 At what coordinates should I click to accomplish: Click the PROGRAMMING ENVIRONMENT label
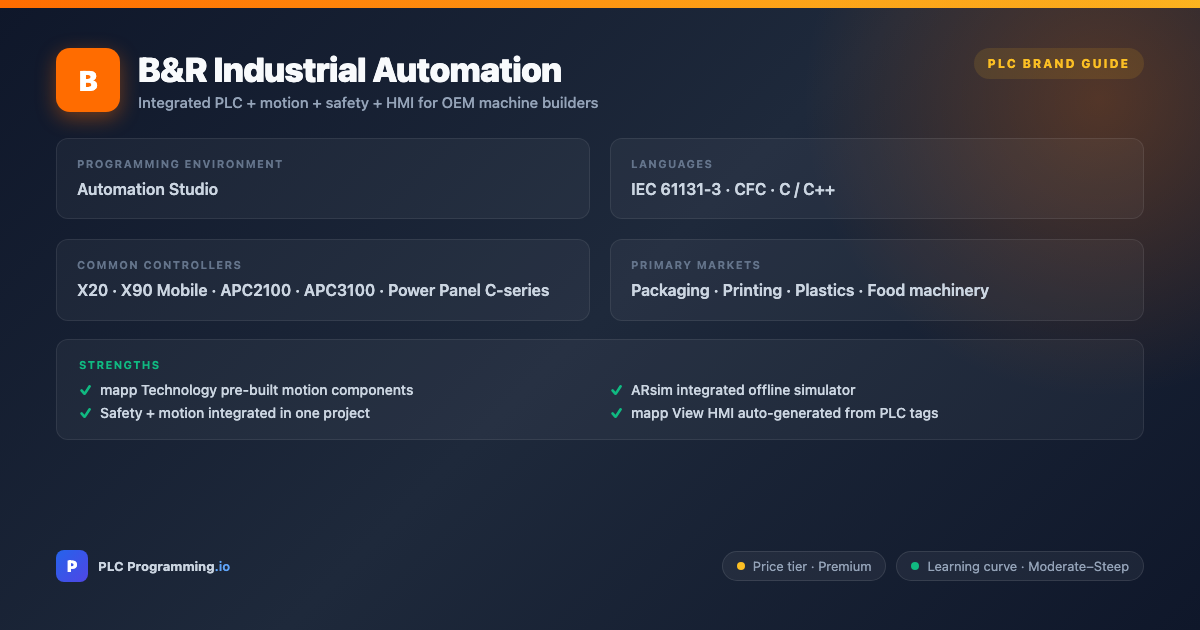click(x=180, y=164)
